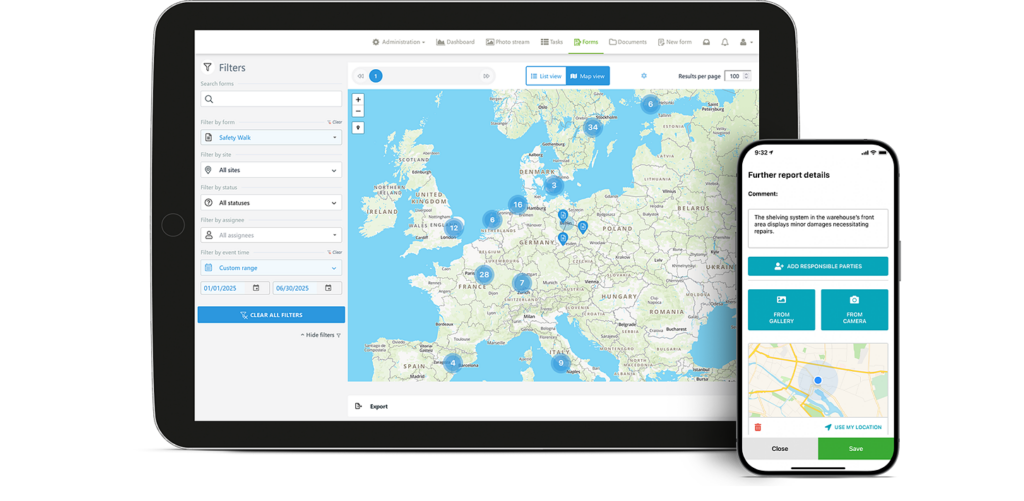Delete location with red trash icon

758,427
